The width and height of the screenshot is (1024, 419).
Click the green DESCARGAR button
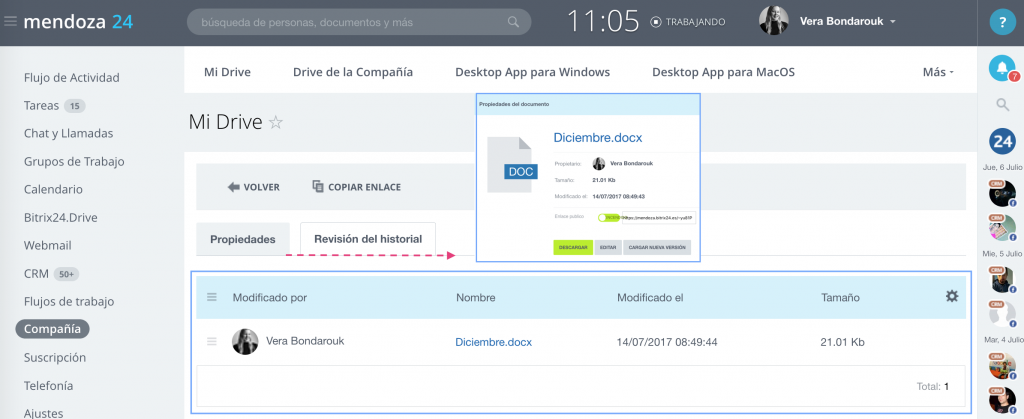coord(573,248)
